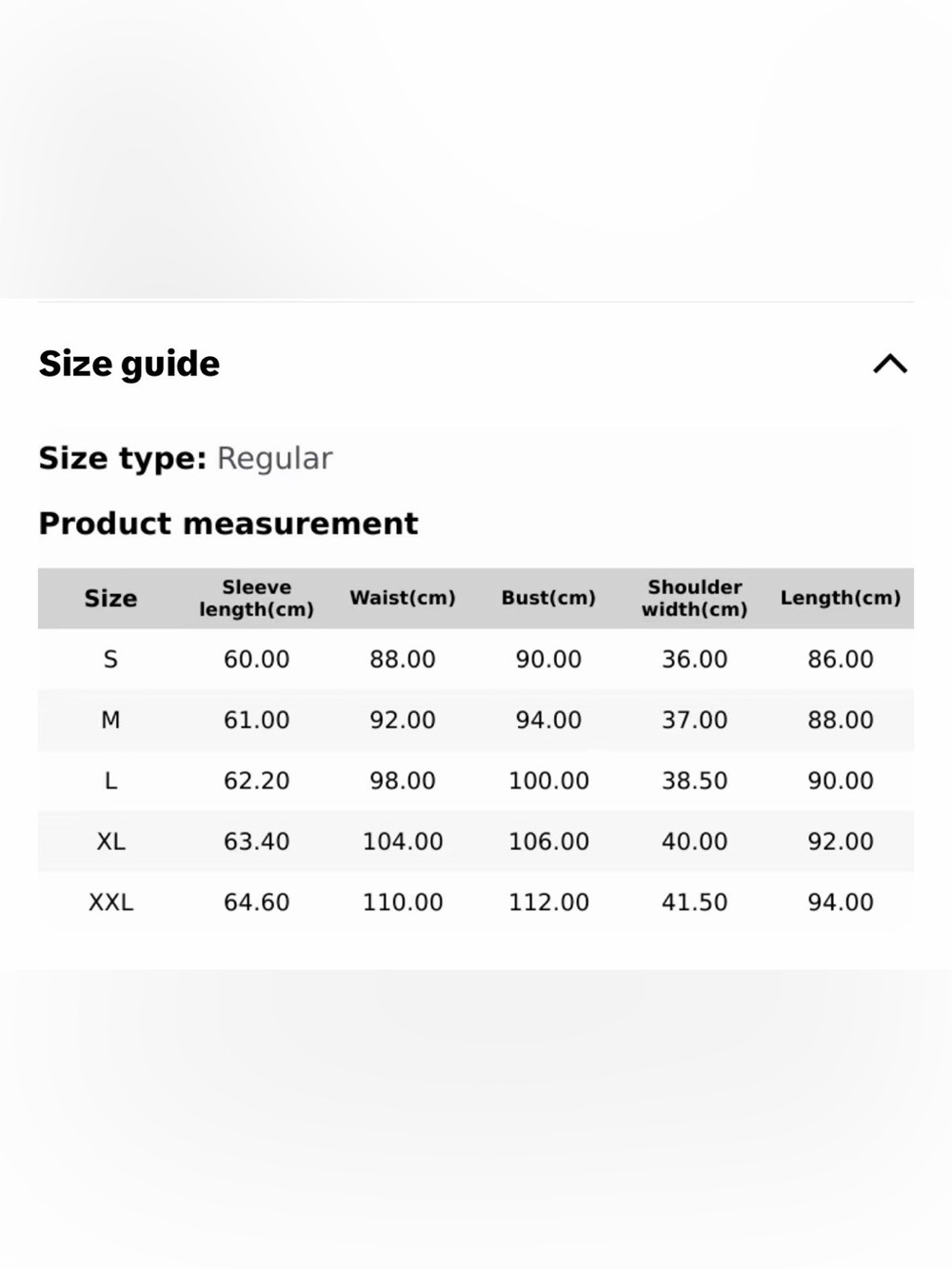The image size is (952, 1269).
Task: Collapse the Size guide chevron
Action: pos(890,364)
